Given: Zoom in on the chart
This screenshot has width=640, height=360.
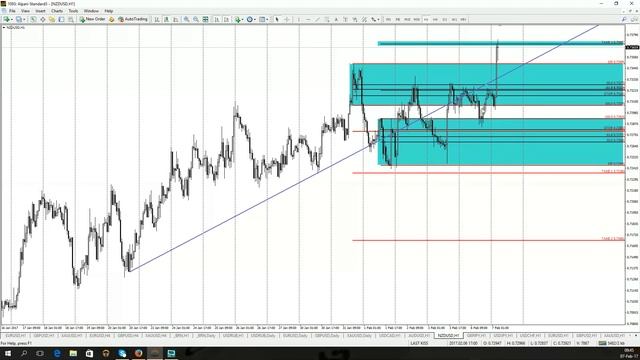Looking at the screenshot, I should point(186,19).
